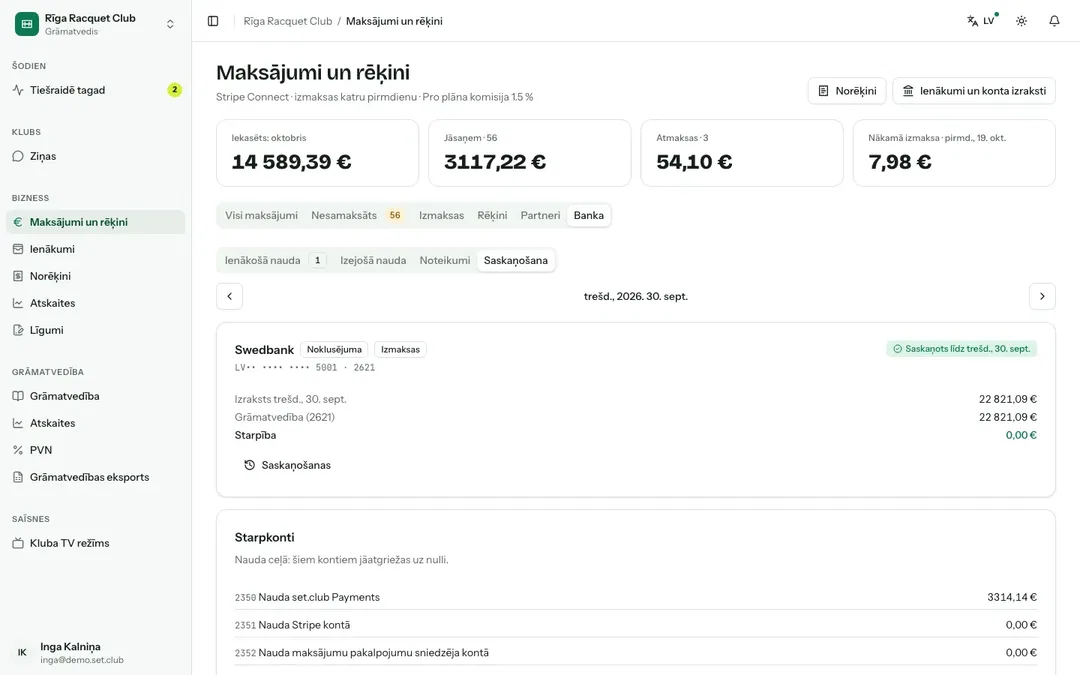1080x675 pixels.
Task: Click Grāmatvedība (2621) row
Action: tap(636, 417)
